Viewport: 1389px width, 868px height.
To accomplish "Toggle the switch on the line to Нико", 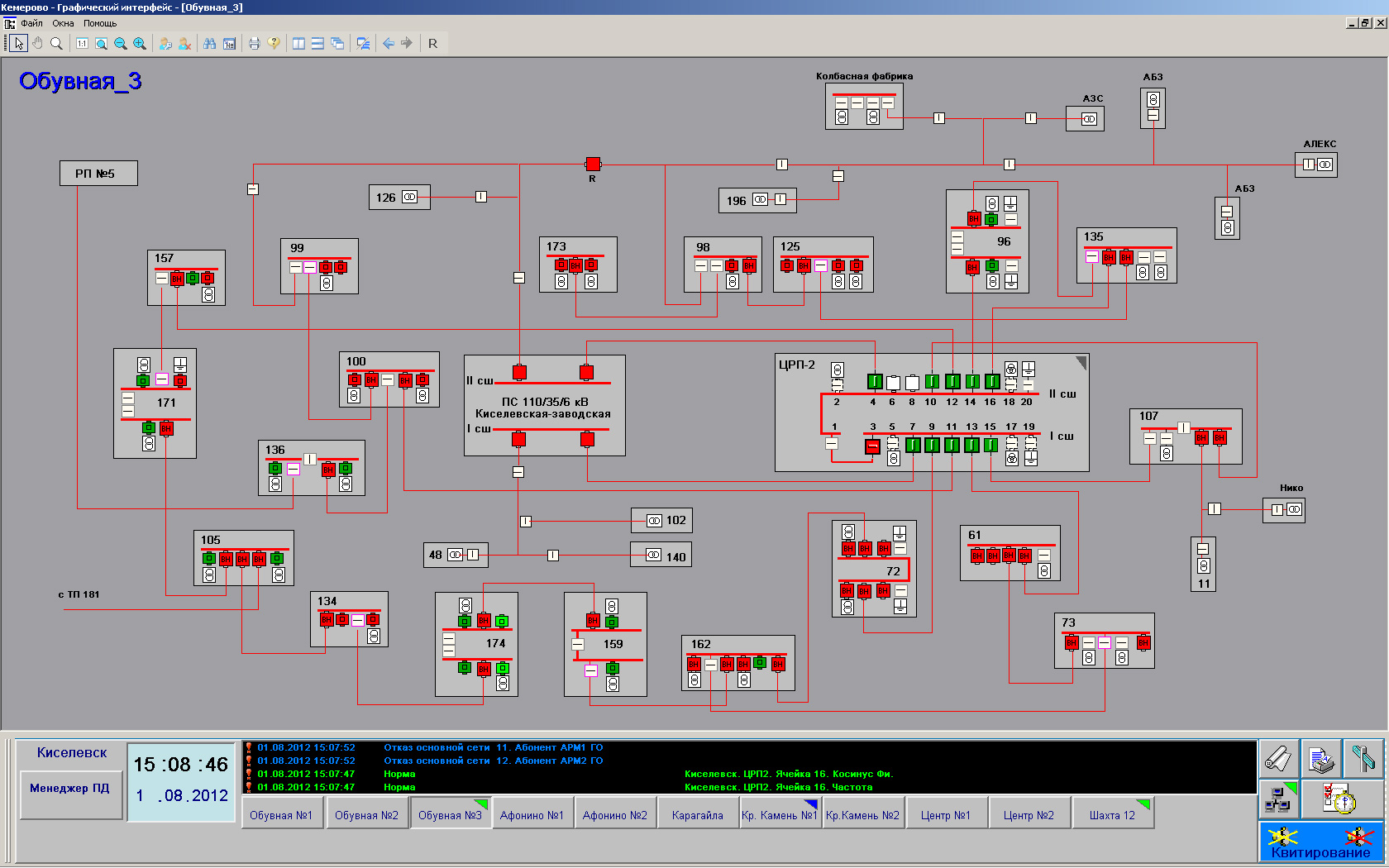I will point(1215,509).
